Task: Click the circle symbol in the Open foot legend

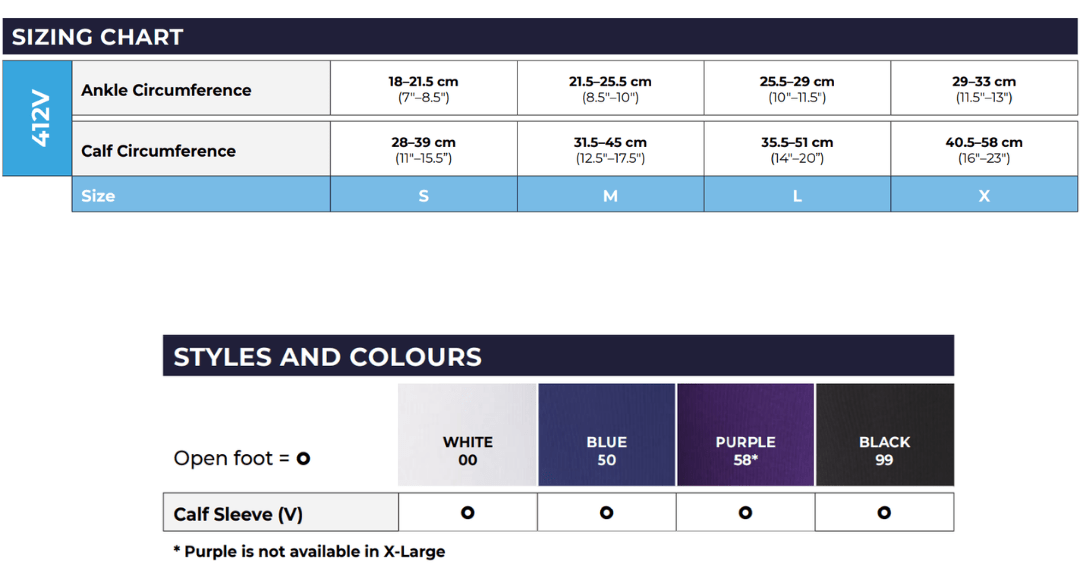Action: (x=303, y=459)
